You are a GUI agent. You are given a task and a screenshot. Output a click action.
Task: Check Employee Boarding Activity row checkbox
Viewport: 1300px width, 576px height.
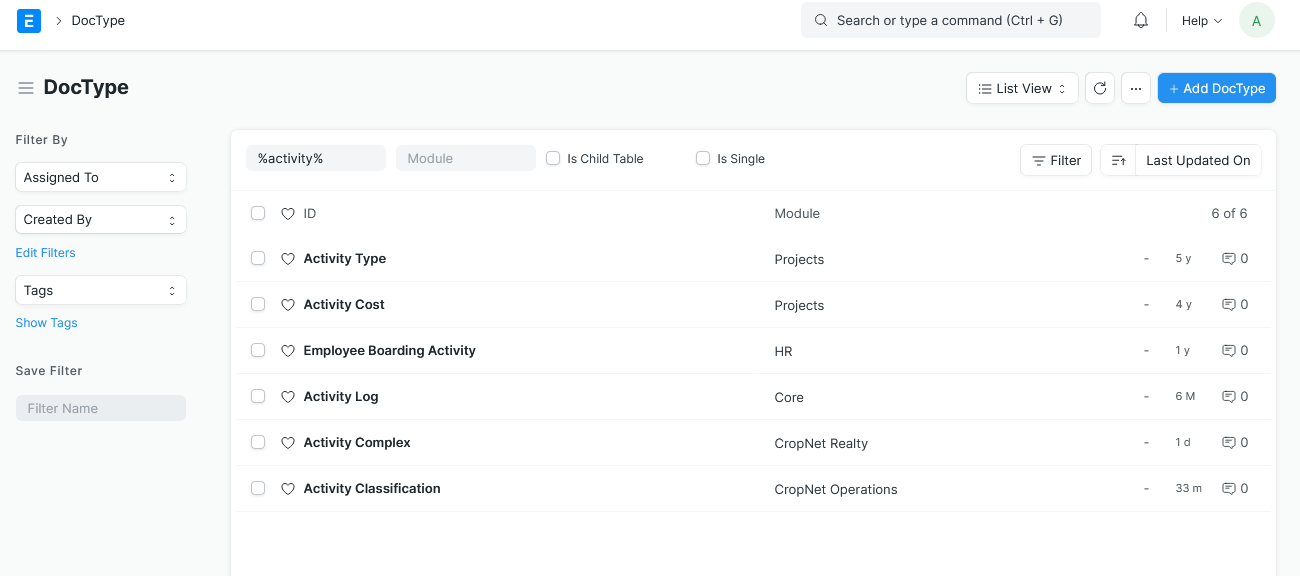click(x=258, y=350)
